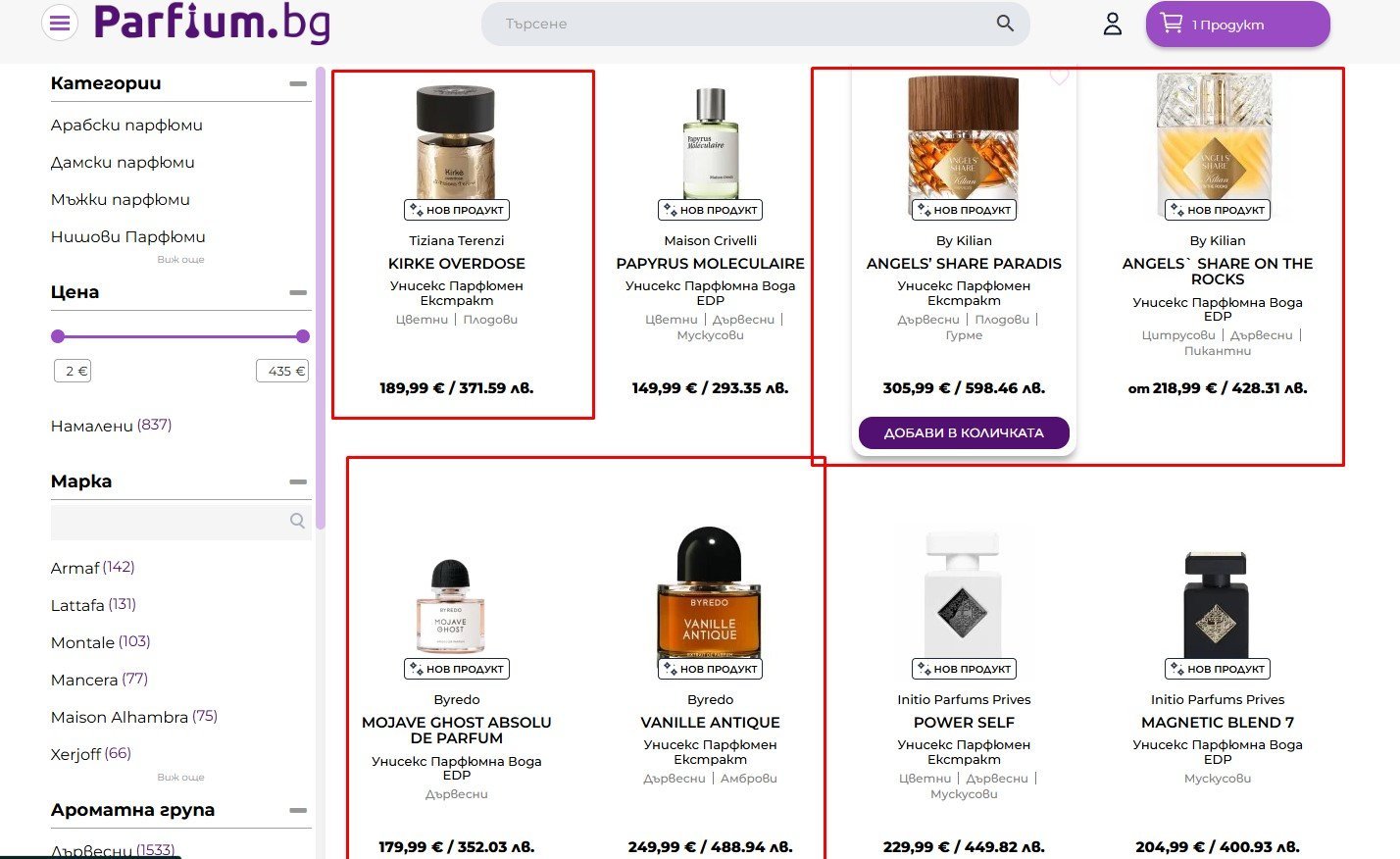Select the Арабски парфюми category
Screen dimensions: 1400x859
click(126, 126)
